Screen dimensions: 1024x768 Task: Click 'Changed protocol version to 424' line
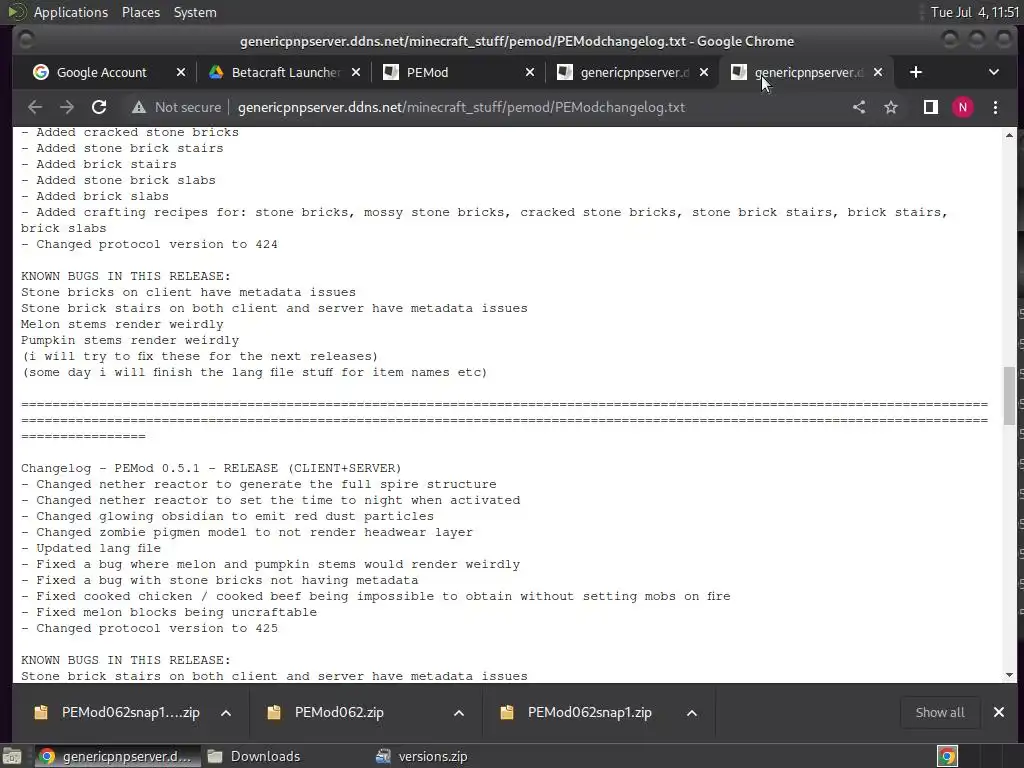click(150, 244)
